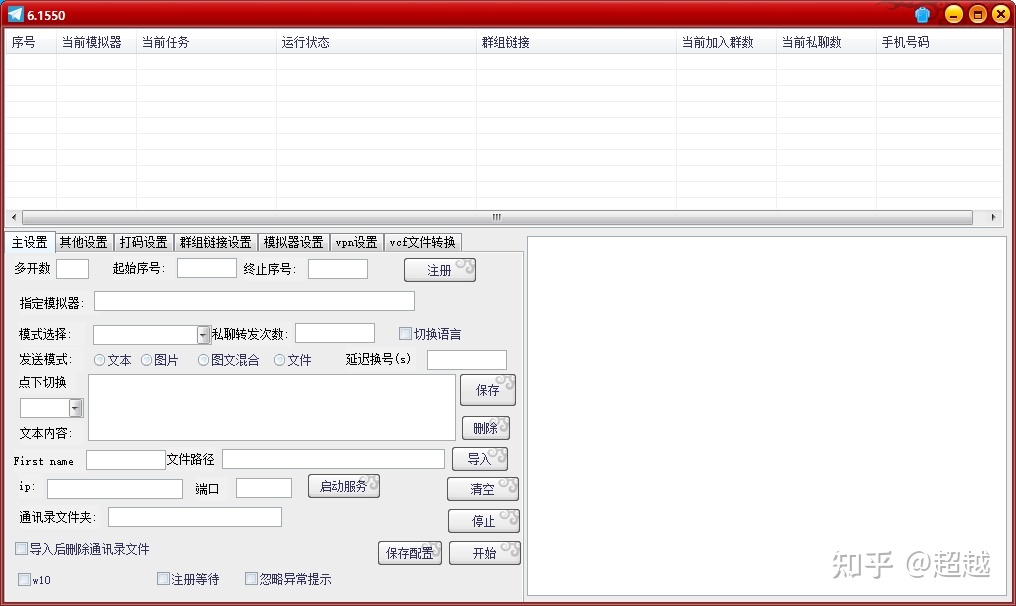This screenshot has width=1016, height=606.
Task: Click the 群组链接 column header
Action: click(x=576, y=42)
